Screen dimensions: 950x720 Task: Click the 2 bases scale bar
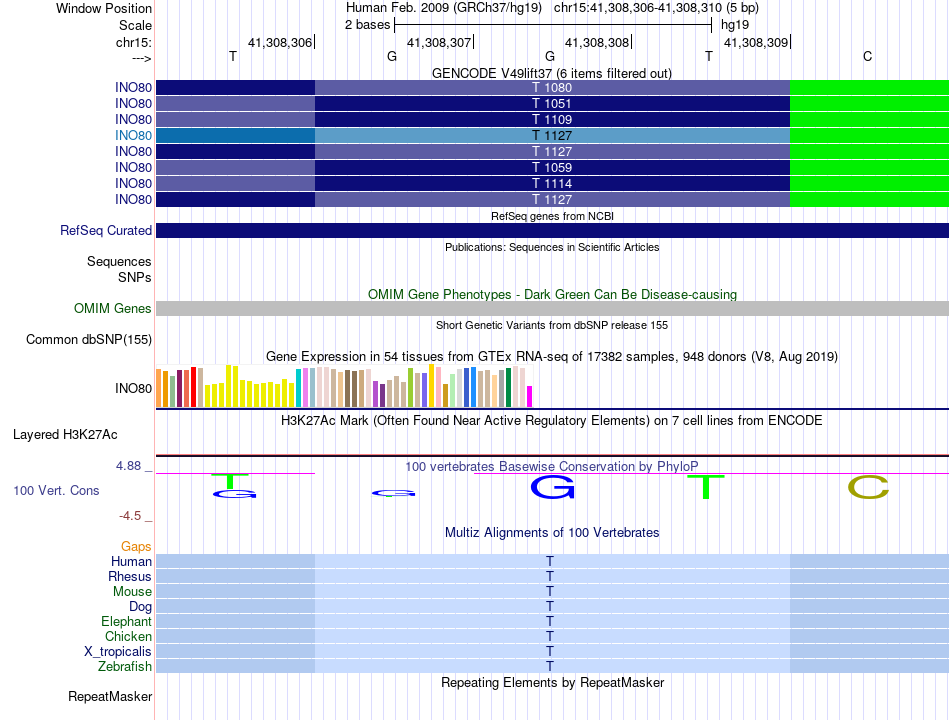[x=553, y=25]
